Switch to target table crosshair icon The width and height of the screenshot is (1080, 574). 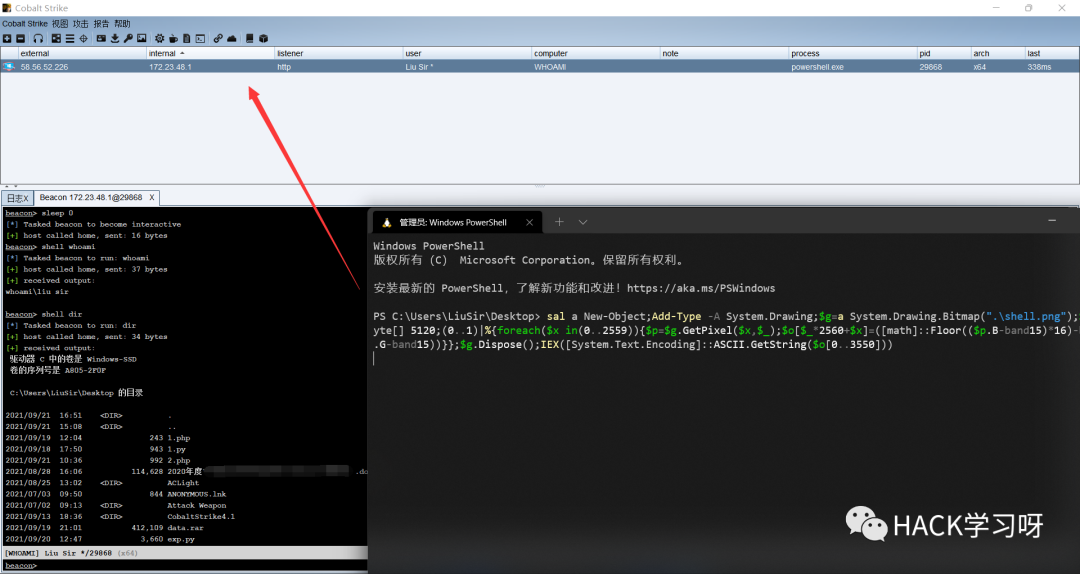click(x=83, y=39)
